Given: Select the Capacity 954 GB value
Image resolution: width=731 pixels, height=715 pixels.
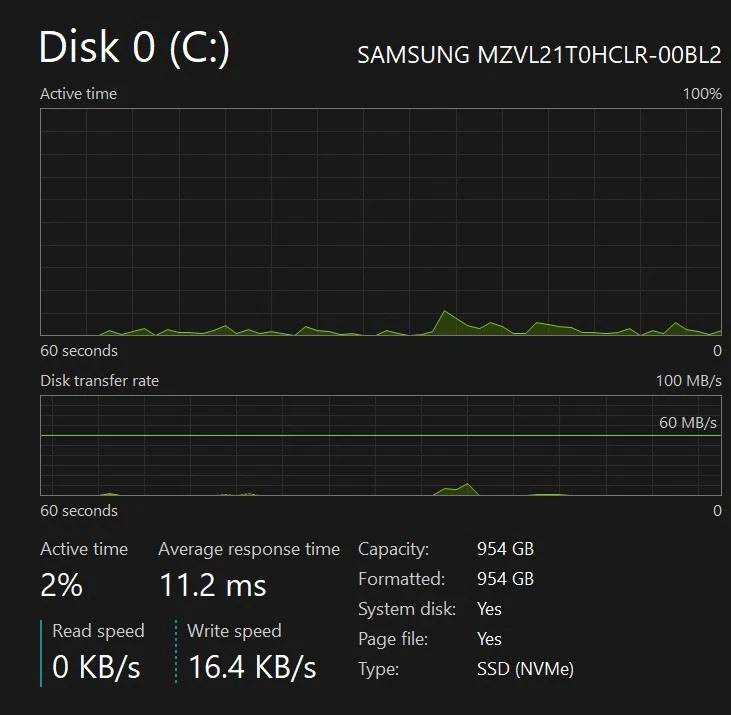Looking at the screenshot, I should pos(505,549).
